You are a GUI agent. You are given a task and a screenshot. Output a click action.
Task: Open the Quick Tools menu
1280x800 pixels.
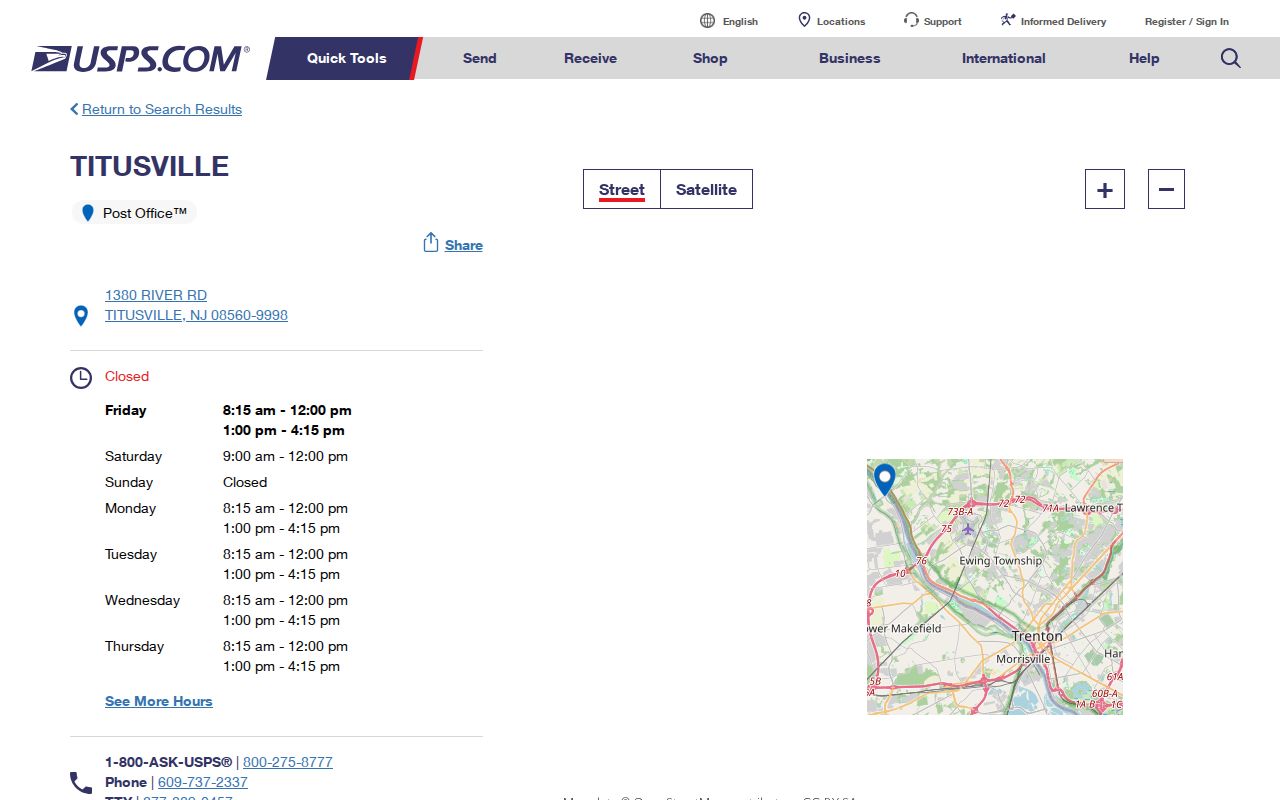[x=346, y=58]
